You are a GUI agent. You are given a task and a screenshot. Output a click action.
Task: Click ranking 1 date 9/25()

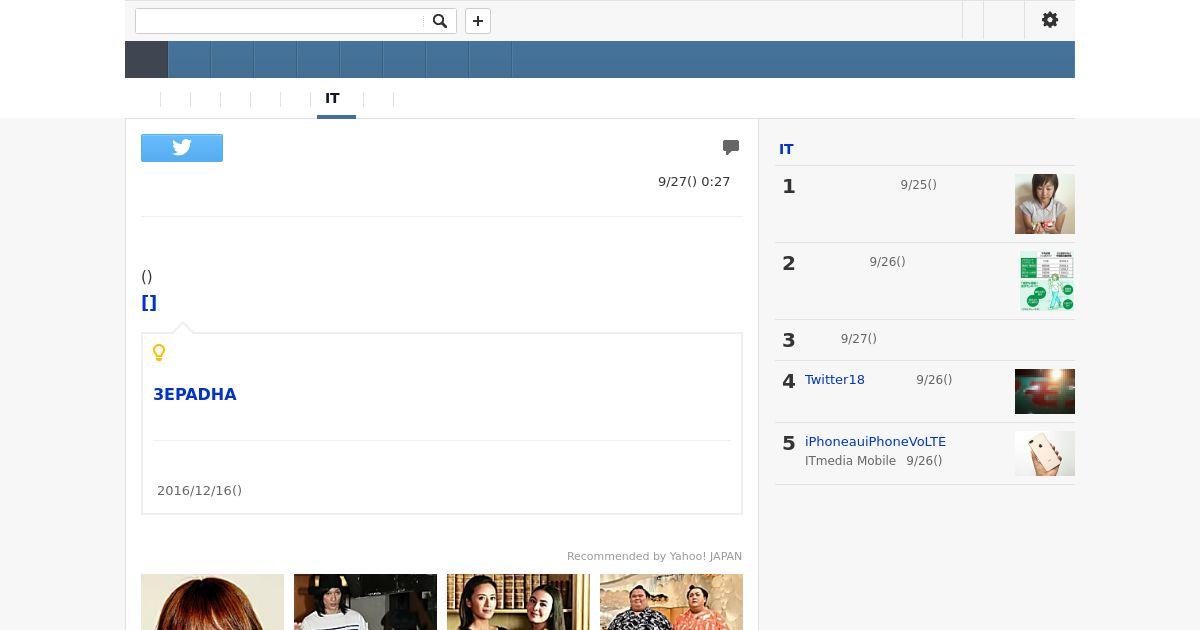(918, 185)
